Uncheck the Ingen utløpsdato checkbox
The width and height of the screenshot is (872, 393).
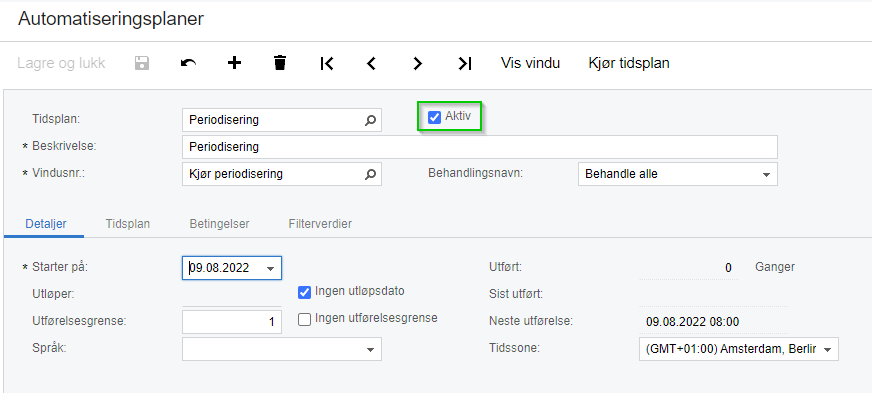[304, 292]
